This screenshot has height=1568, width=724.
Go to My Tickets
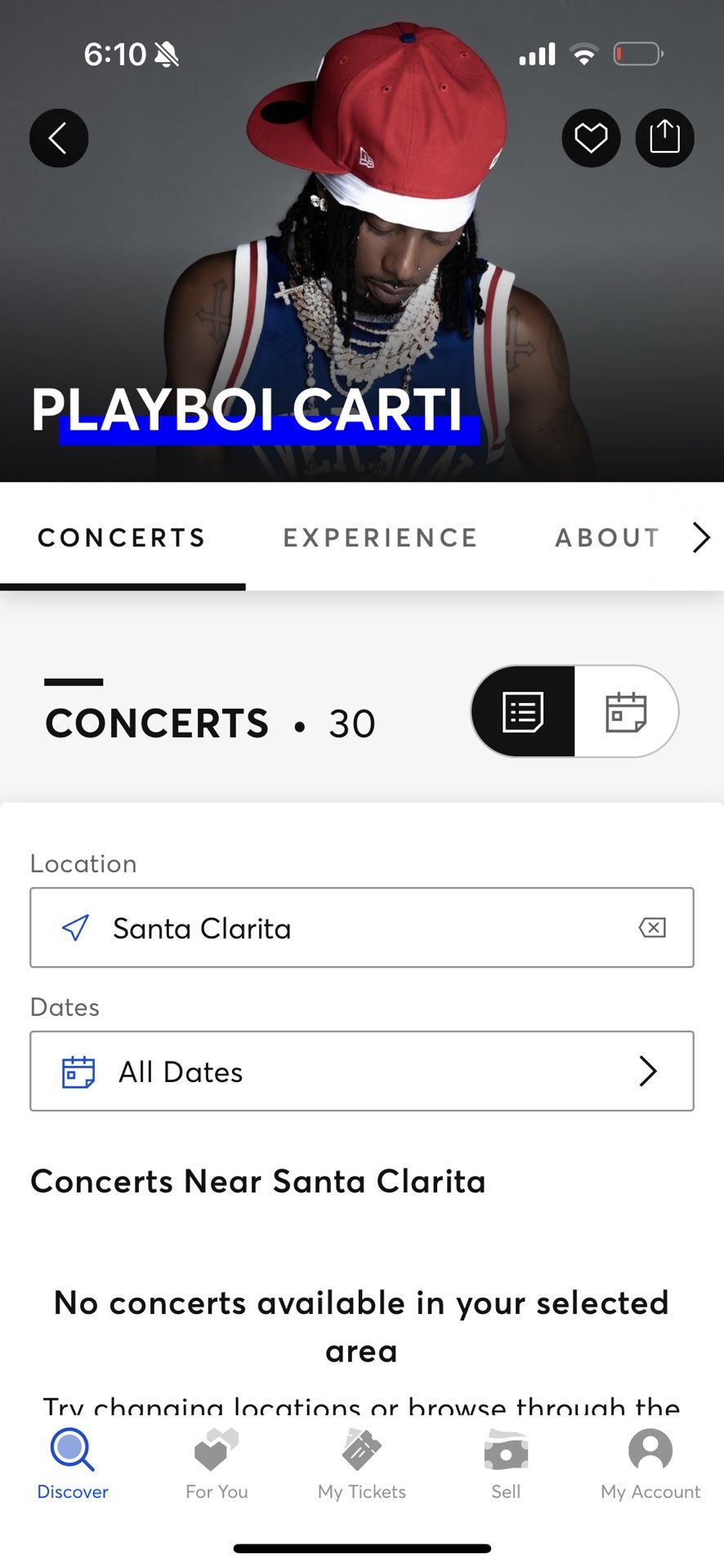click(361, 1463)
